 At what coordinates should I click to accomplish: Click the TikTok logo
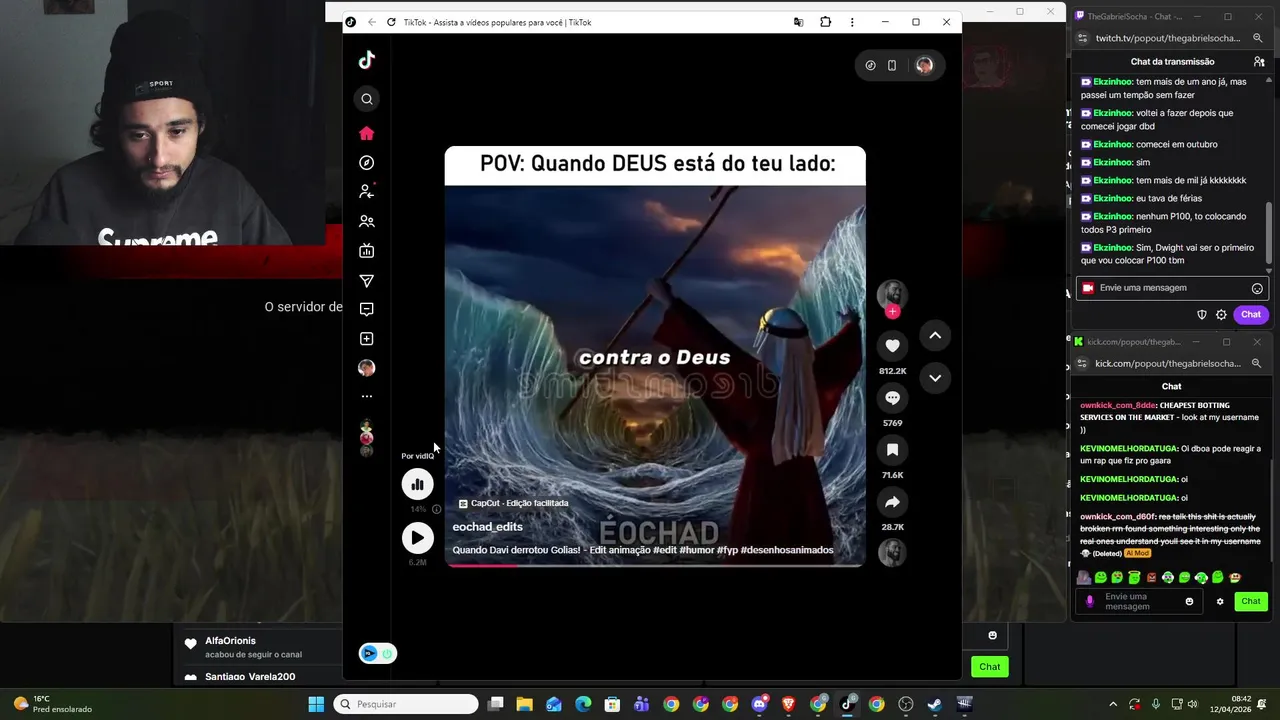click(x=367, y=60)
